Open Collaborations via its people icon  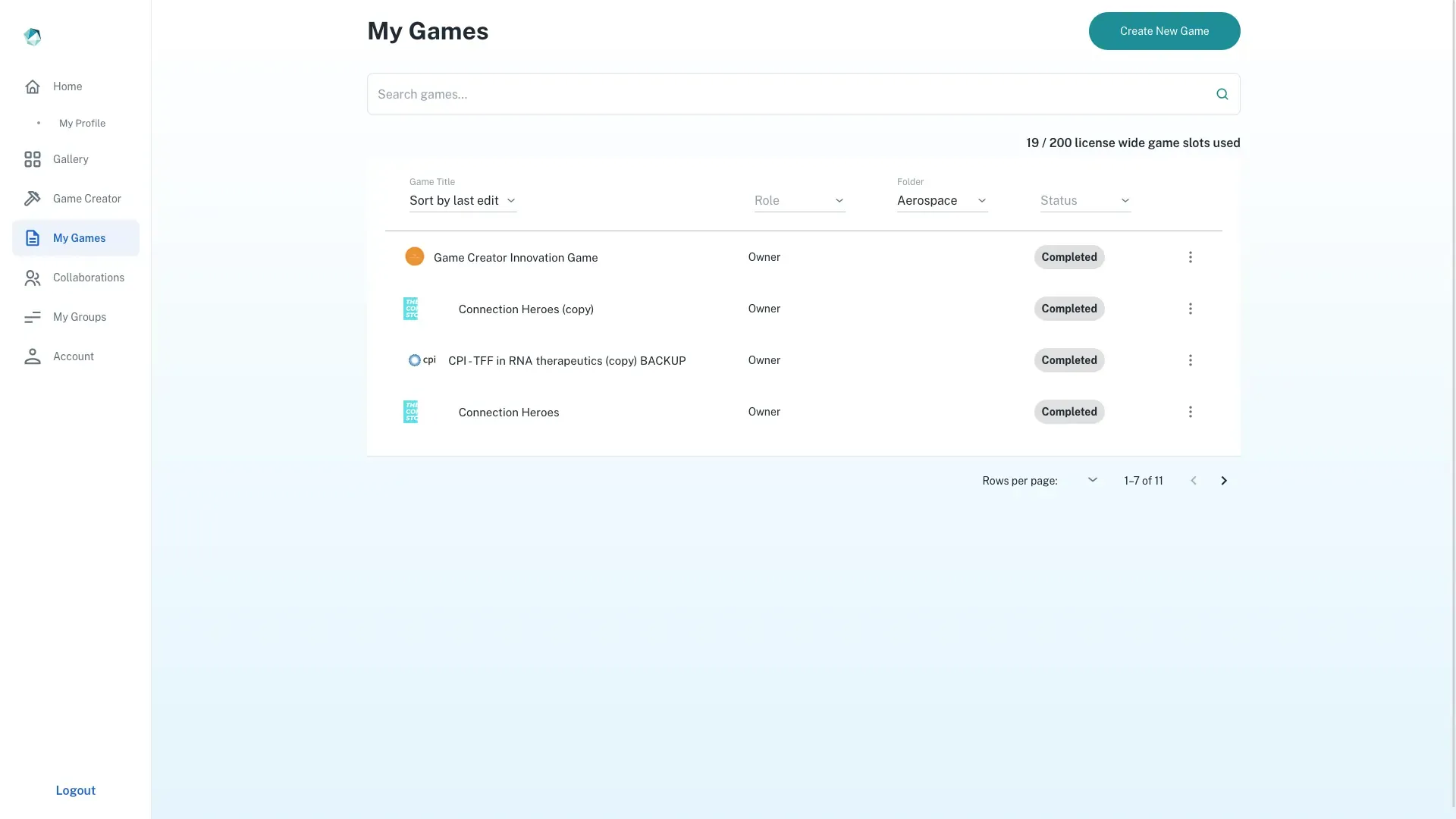pyautogui.click(x=33, y=278)
